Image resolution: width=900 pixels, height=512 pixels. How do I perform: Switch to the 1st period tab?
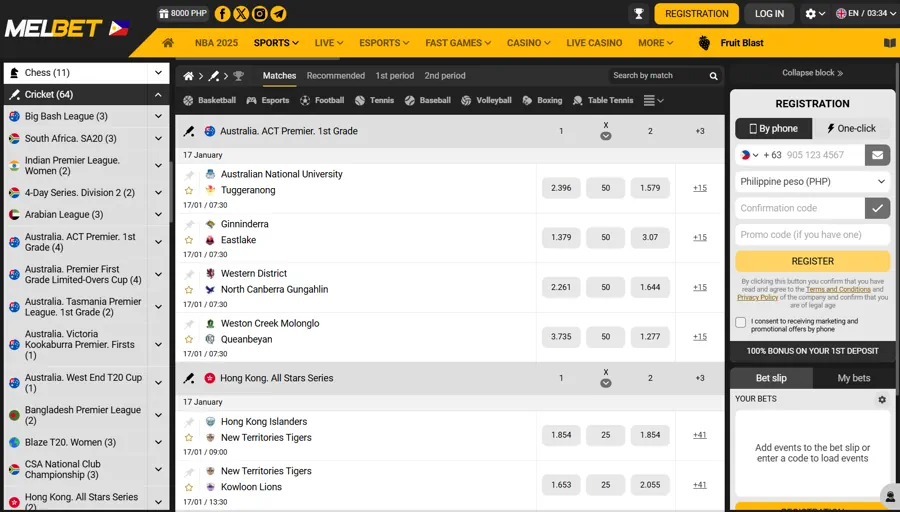pyautogui.click(x=394, y=76)
